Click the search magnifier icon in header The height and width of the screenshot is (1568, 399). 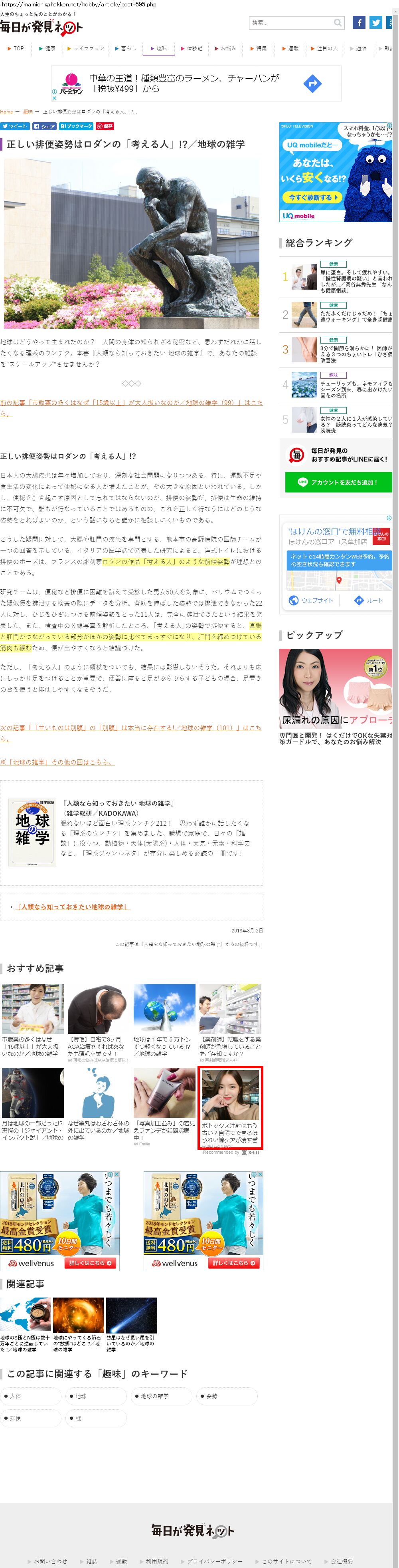pyautogui.click(x=338, y=23)
